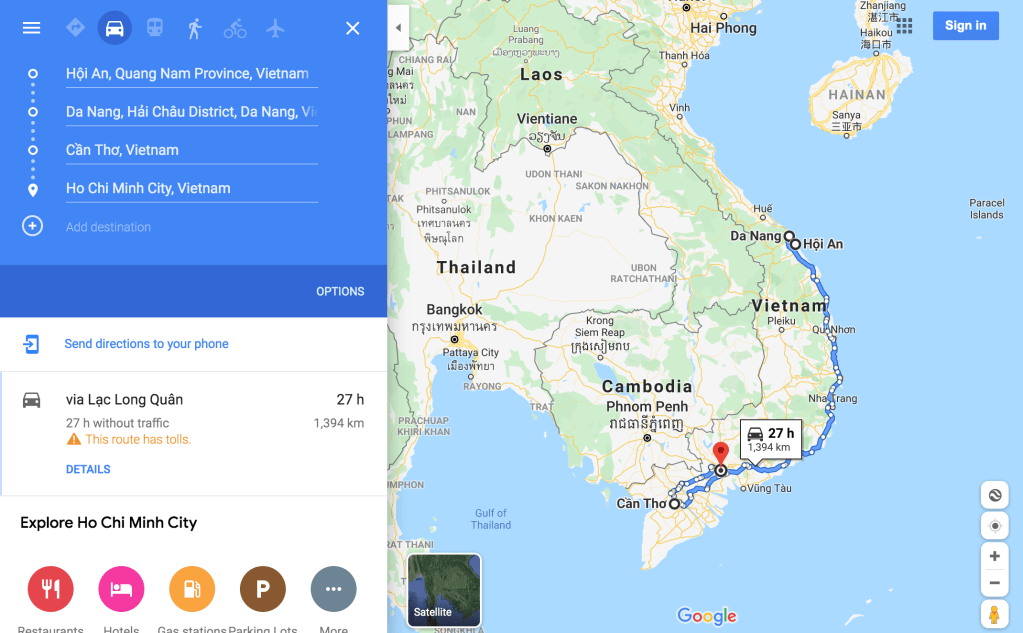Choose the best travel mode icon

(75, 28)
